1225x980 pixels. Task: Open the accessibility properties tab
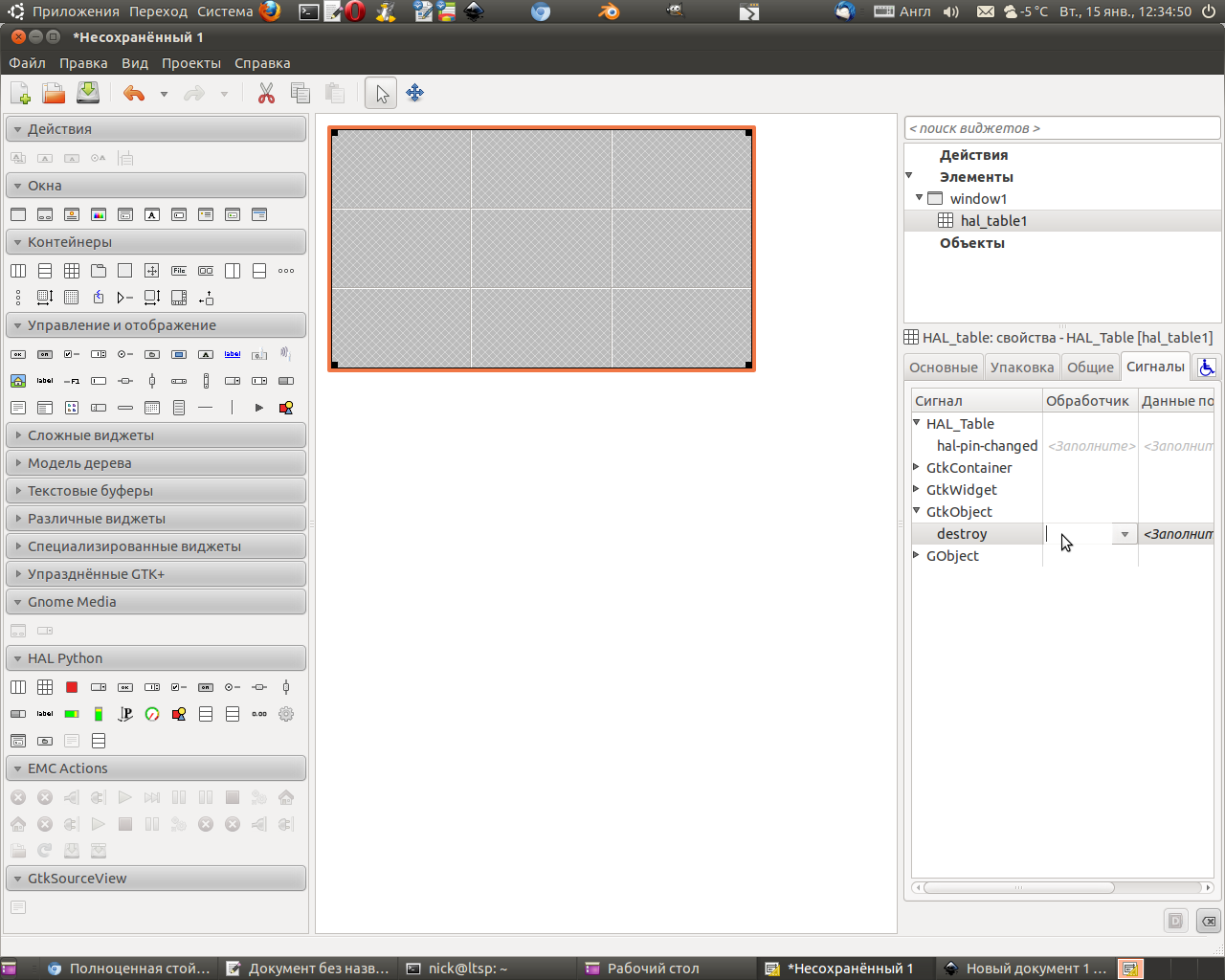[1207, 367]
